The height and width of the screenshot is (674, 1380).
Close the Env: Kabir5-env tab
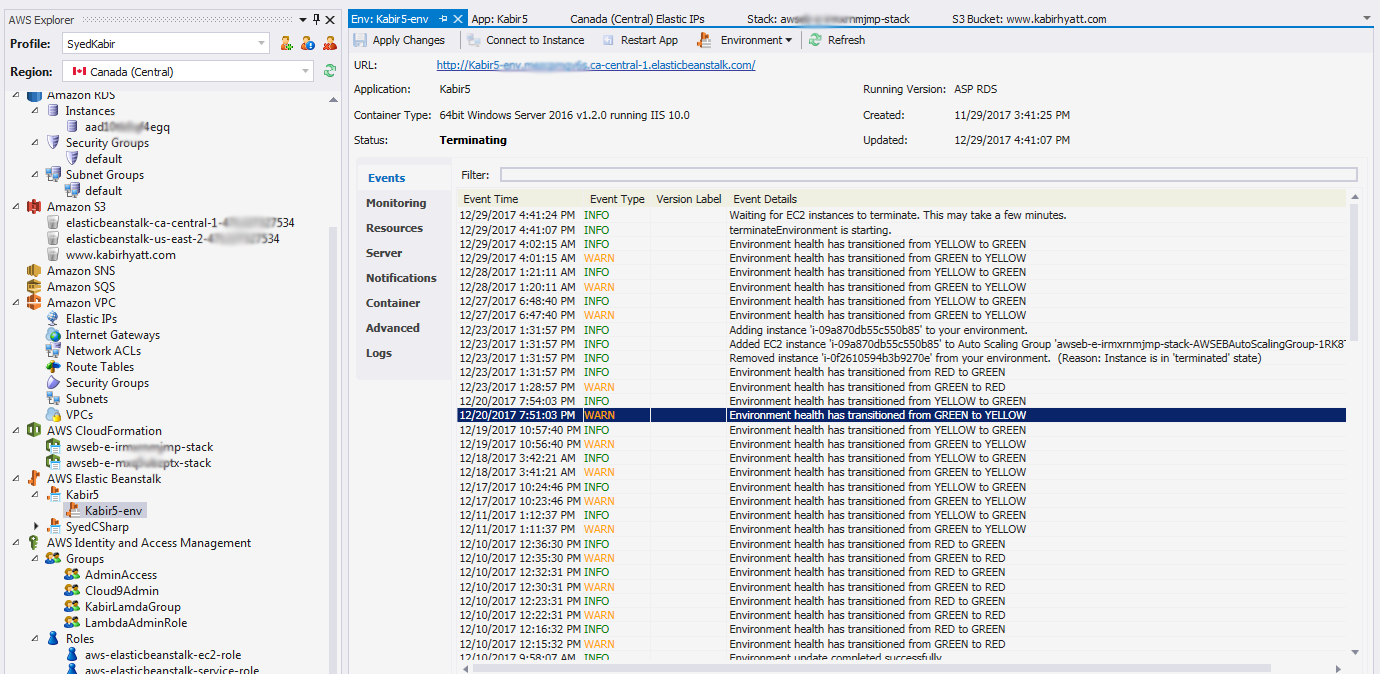click(x=458, y=19)
